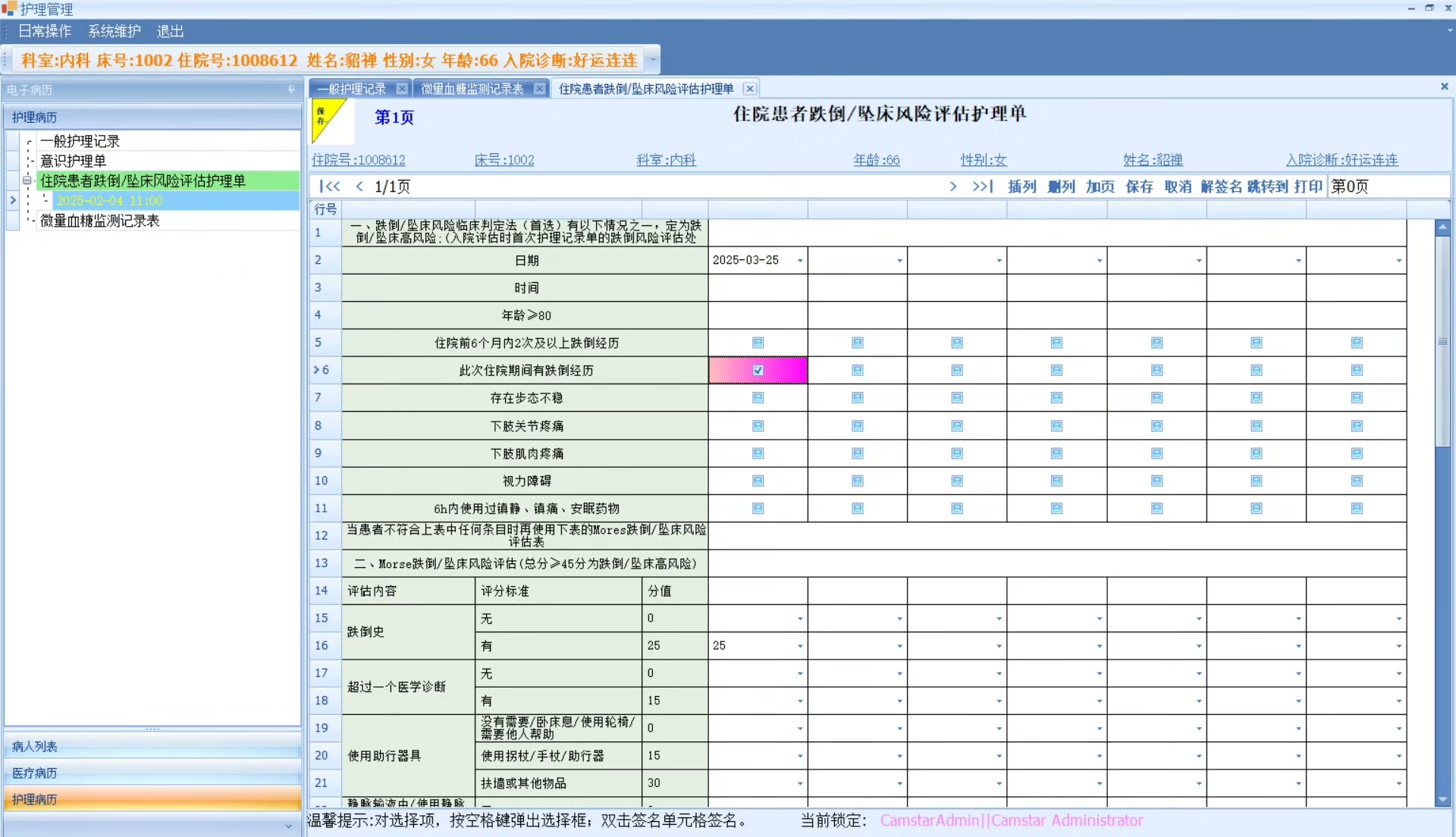Pin the 电子病历 side panel
The width and height of the screenshot is (1456, 837).
291,89
